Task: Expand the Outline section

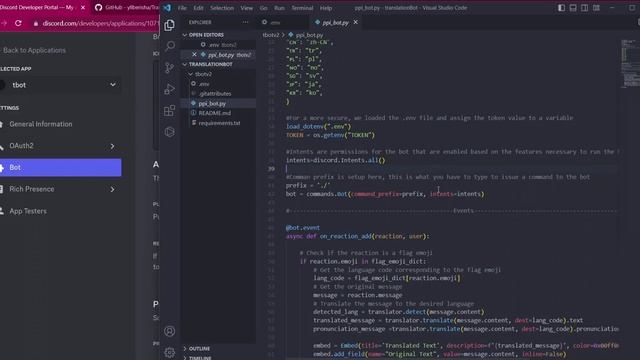Action: tap(199, 349)
